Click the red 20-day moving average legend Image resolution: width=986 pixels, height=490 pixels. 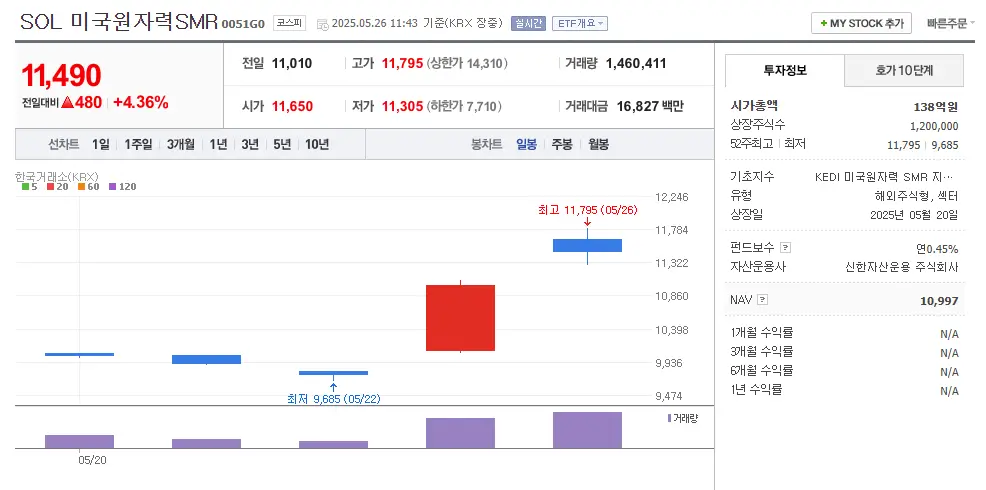(x=57, y=186)
